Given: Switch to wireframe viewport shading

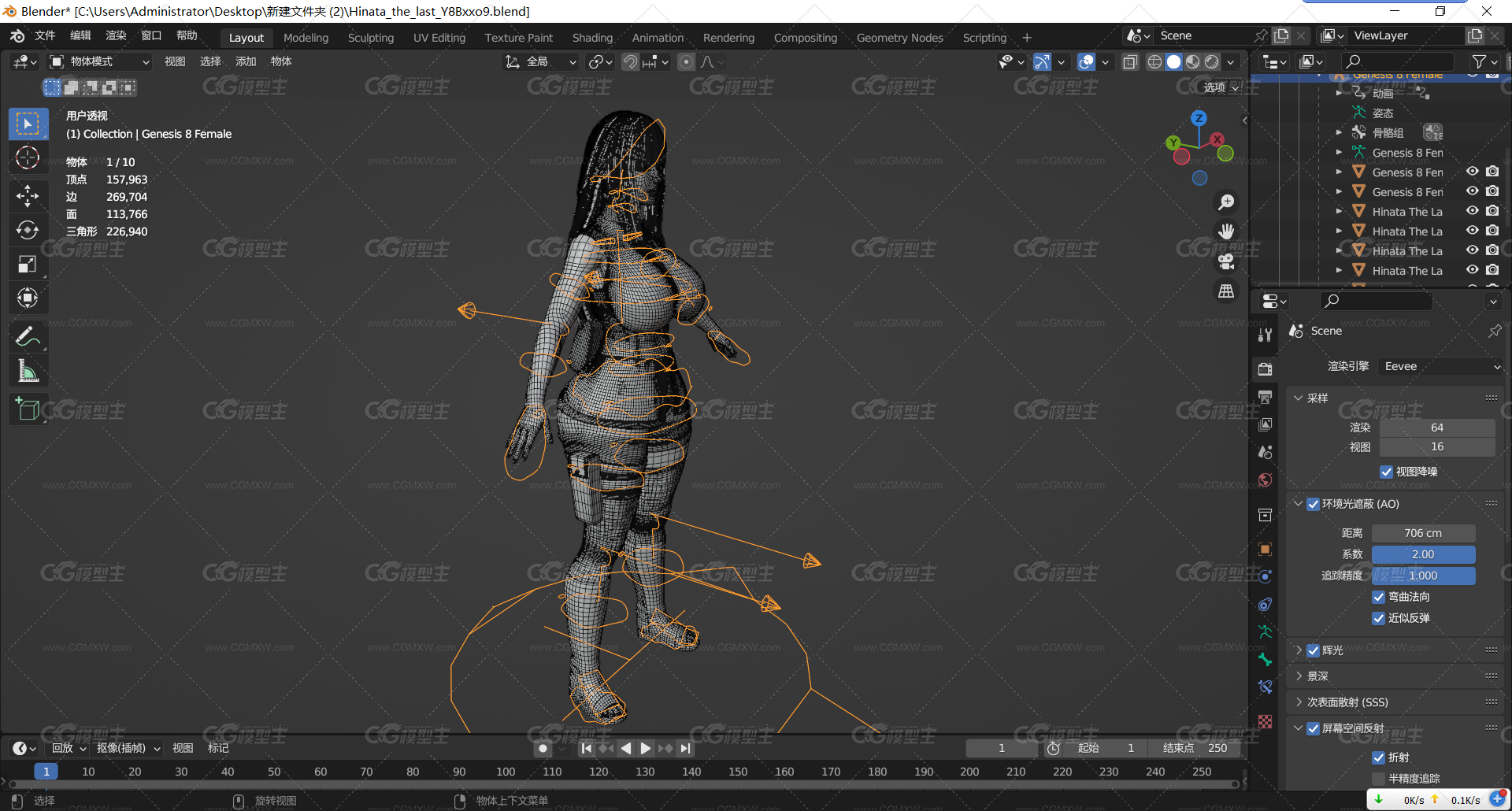Looking at the screenshot, I should coord(1154,62).
